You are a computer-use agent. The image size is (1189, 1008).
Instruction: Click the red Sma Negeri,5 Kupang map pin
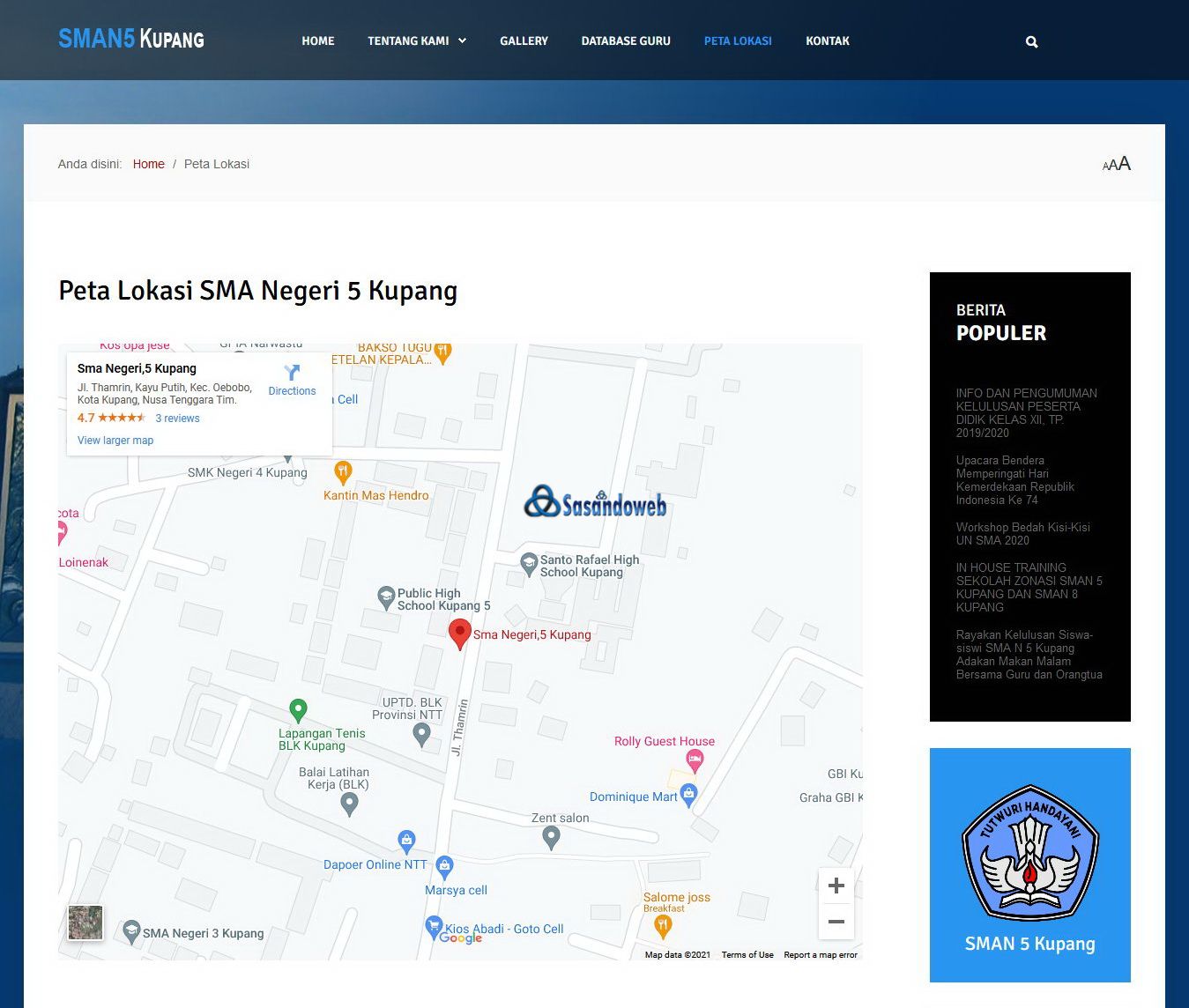pyautogui.click(x=459, y=634)
